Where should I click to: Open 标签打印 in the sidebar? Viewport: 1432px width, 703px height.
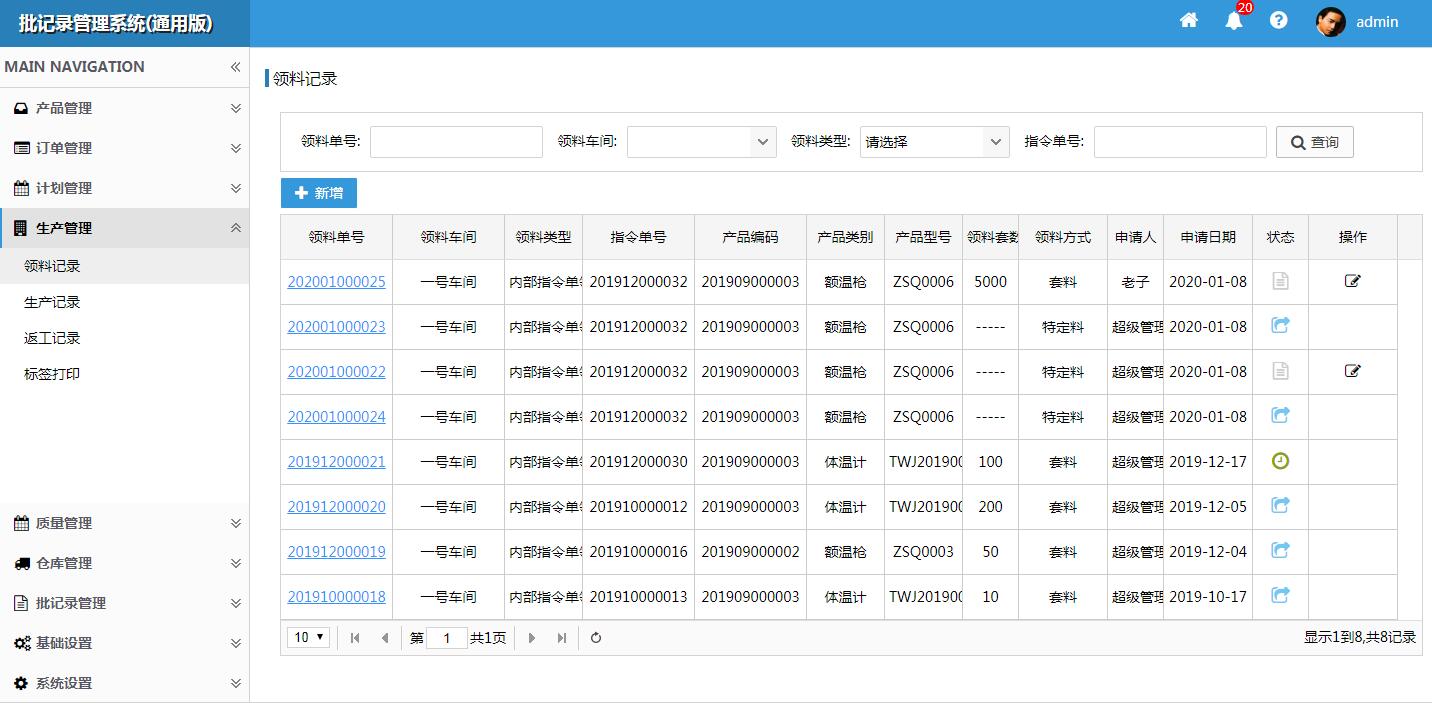124,374
